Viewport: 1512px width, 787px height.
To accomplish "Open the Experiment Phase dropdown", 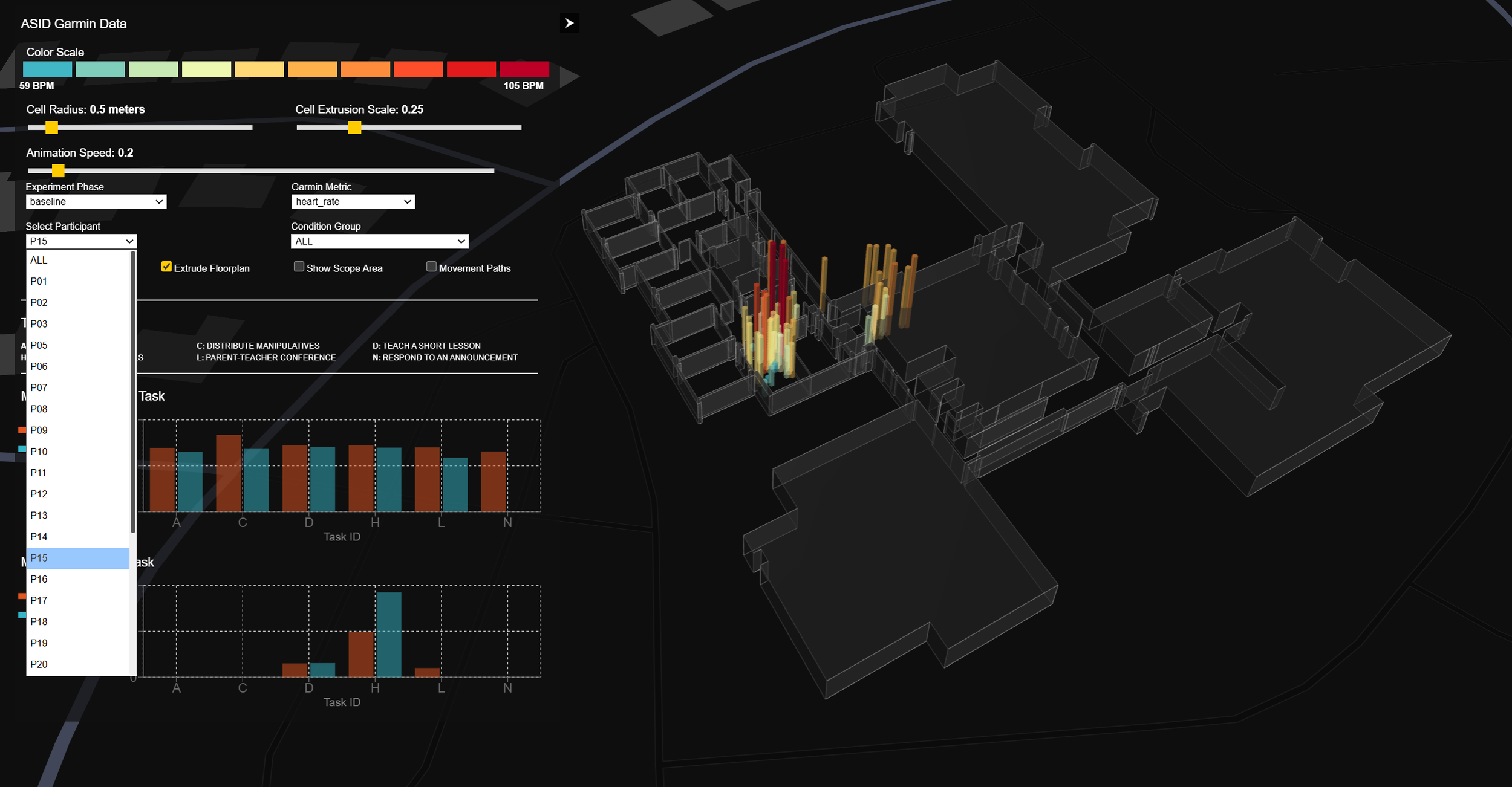I will (x=96, y=202).
